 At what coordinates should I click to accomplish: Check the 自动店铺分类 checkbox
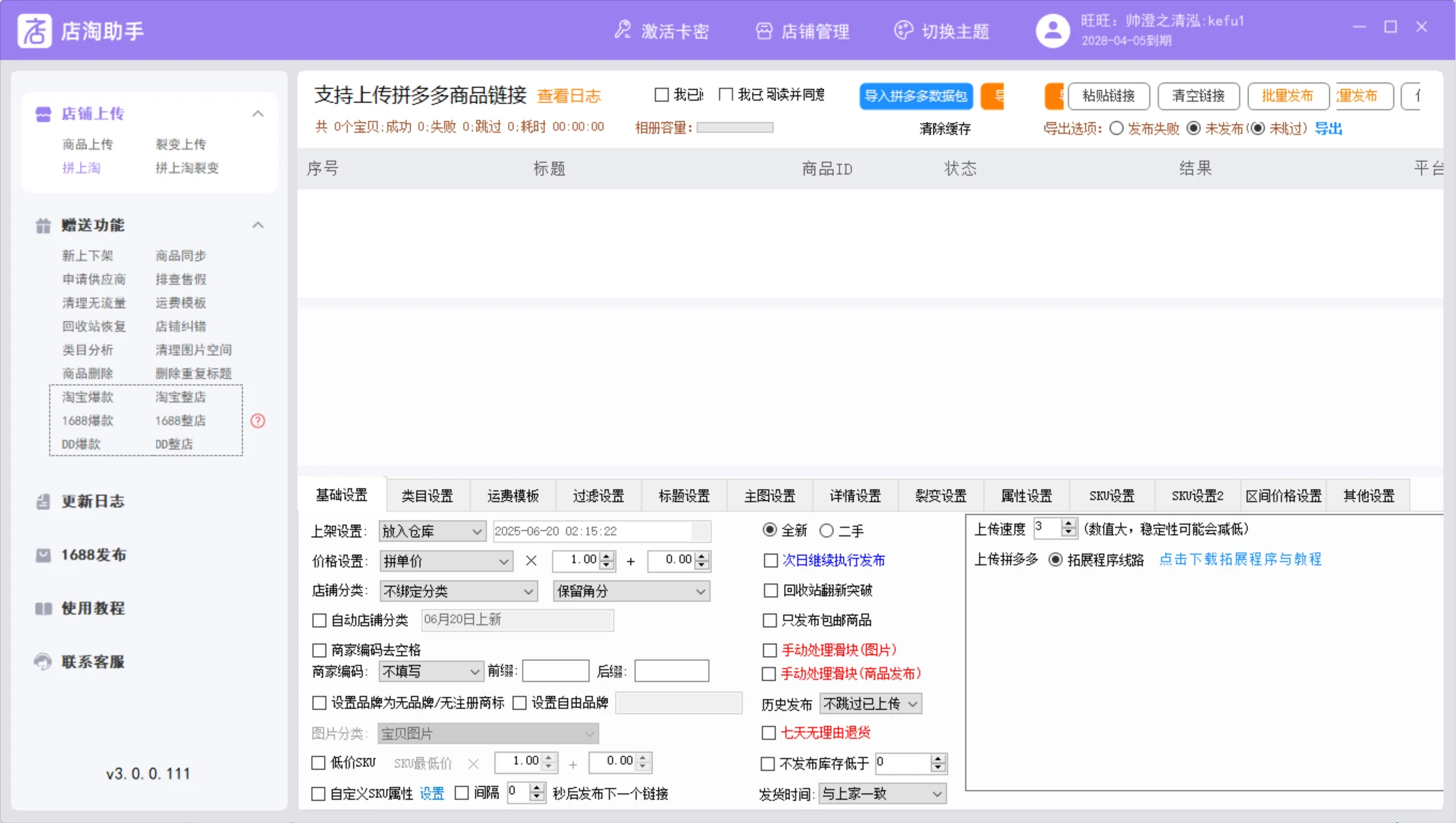pyautogui.click(x=320, y=621)
